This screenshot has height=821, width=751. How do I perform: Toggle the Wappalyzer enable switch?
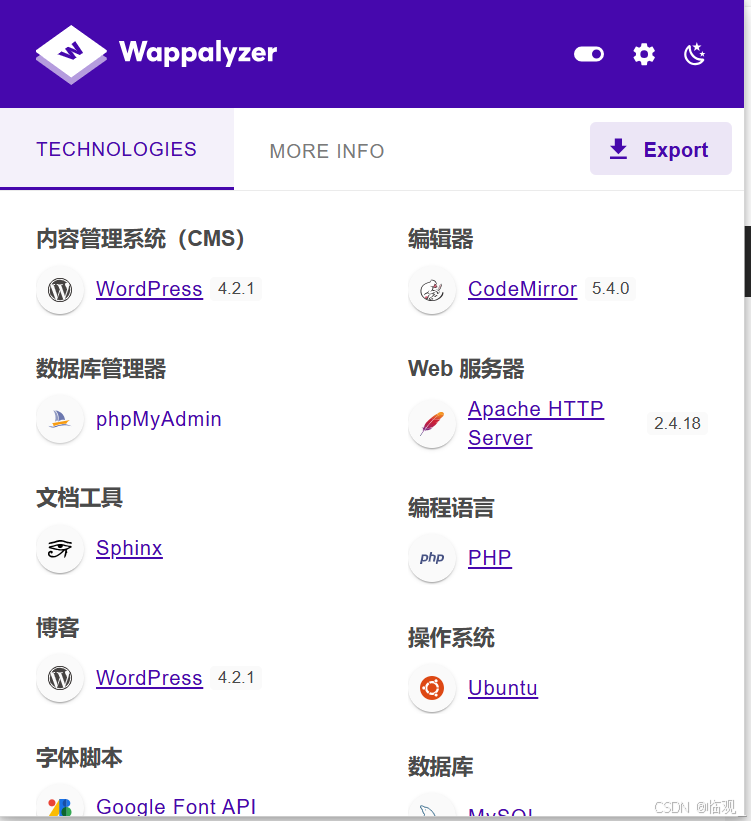click(589, 54)
